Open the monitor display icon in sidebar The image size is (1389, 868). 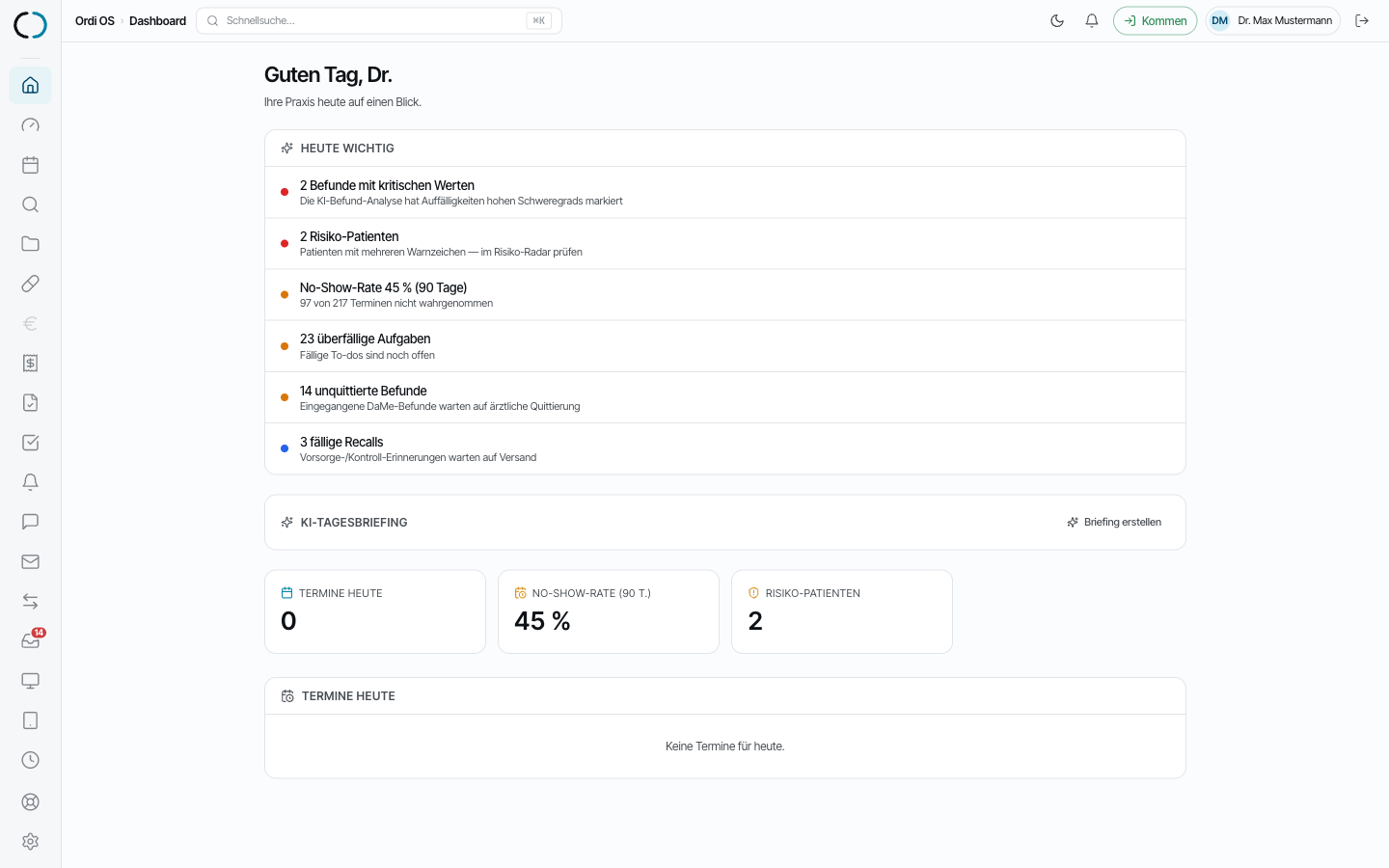tap(30, 681)
